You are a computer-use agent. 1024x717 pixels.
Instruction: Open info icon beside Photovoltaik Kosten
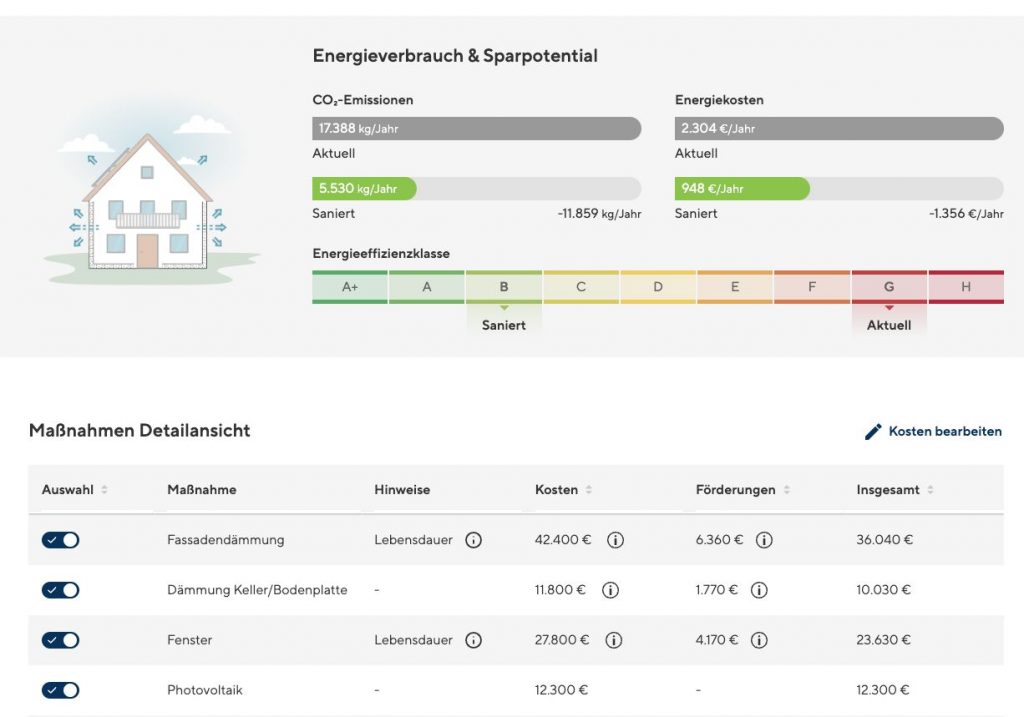pyautogui.click(x=616, y=690)
